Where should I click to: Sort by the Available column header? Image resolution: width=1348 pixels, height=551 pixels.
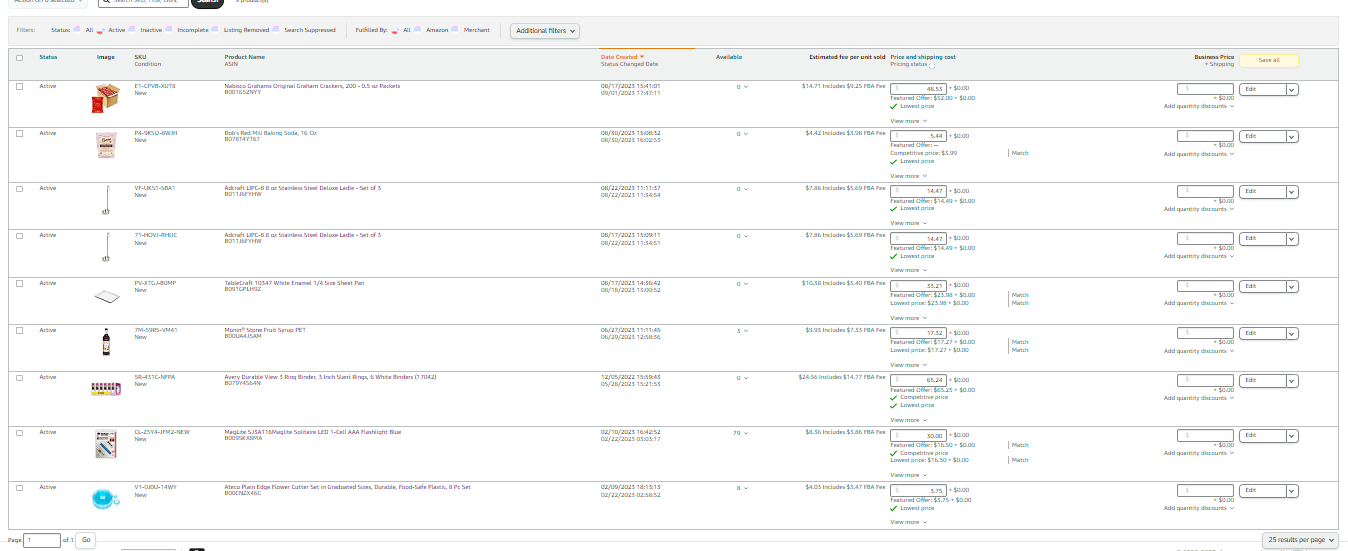coord(729,57)
